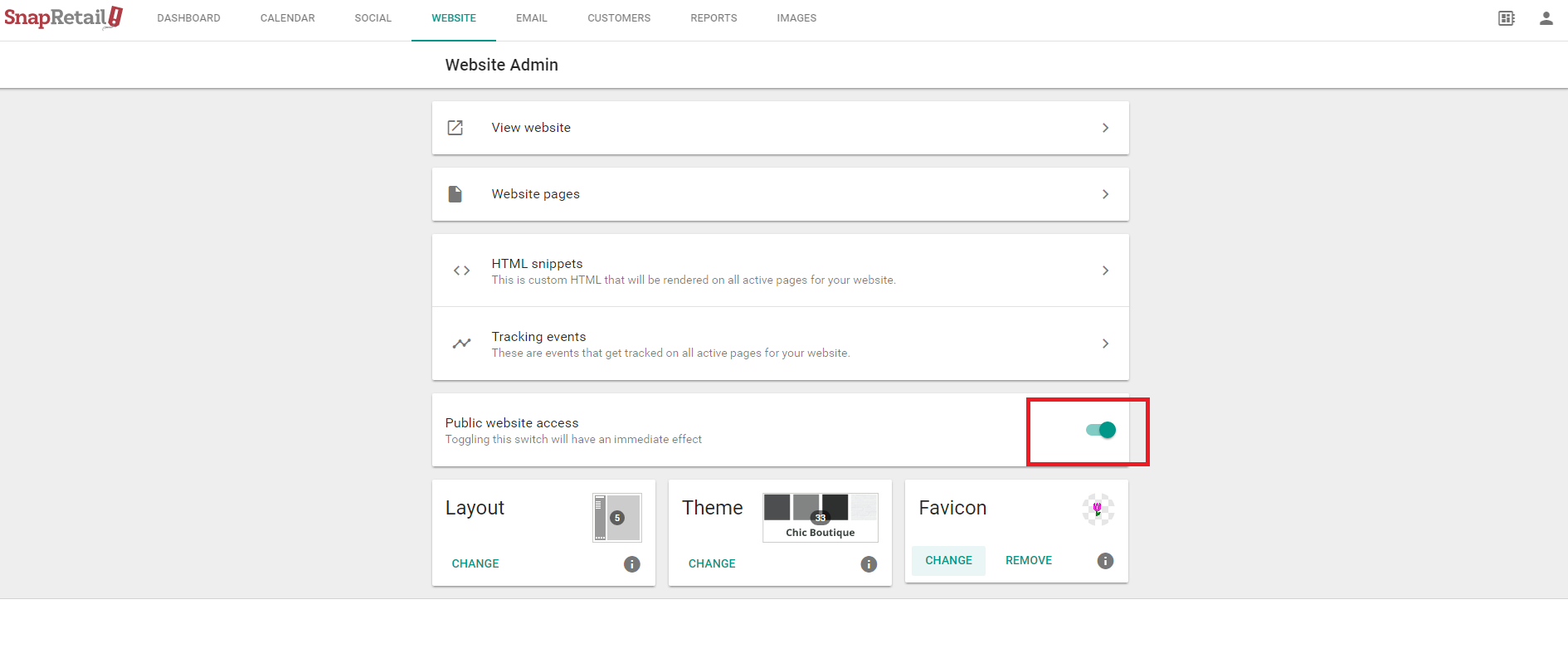Click the Website Admin heading
The width and height of the screenshot is (1568, 663).
[x=502, y=65]
